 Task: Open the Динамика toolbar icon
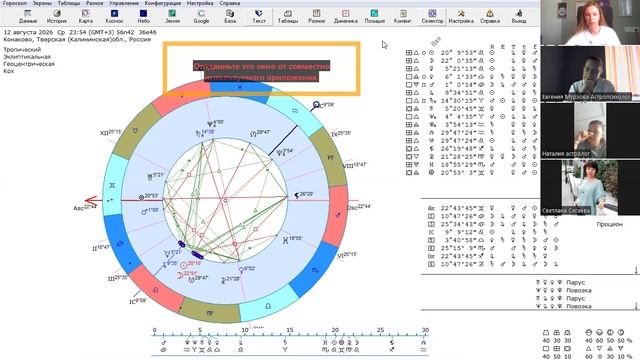click(x=345, y=17)
